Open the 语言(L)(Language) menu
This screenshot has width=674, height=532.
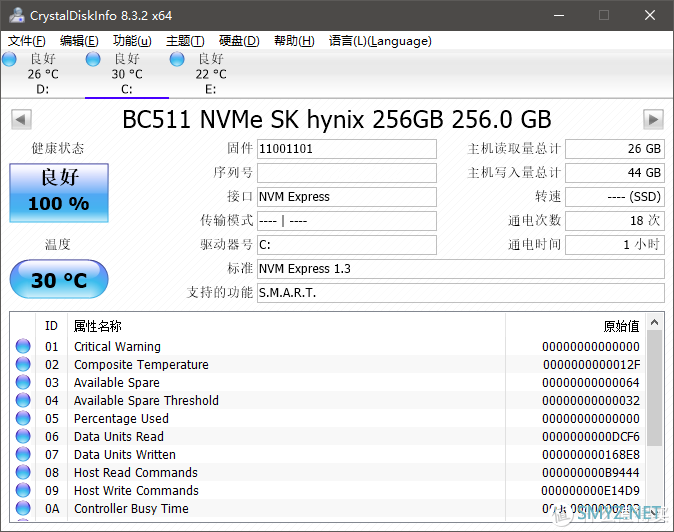coord(380,41)
